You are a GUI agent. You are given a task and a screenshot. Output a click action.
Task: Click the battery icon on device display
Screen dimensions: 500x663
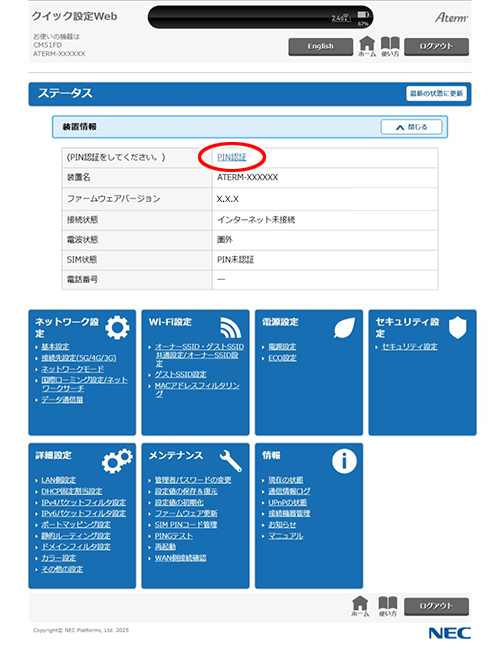363,15
